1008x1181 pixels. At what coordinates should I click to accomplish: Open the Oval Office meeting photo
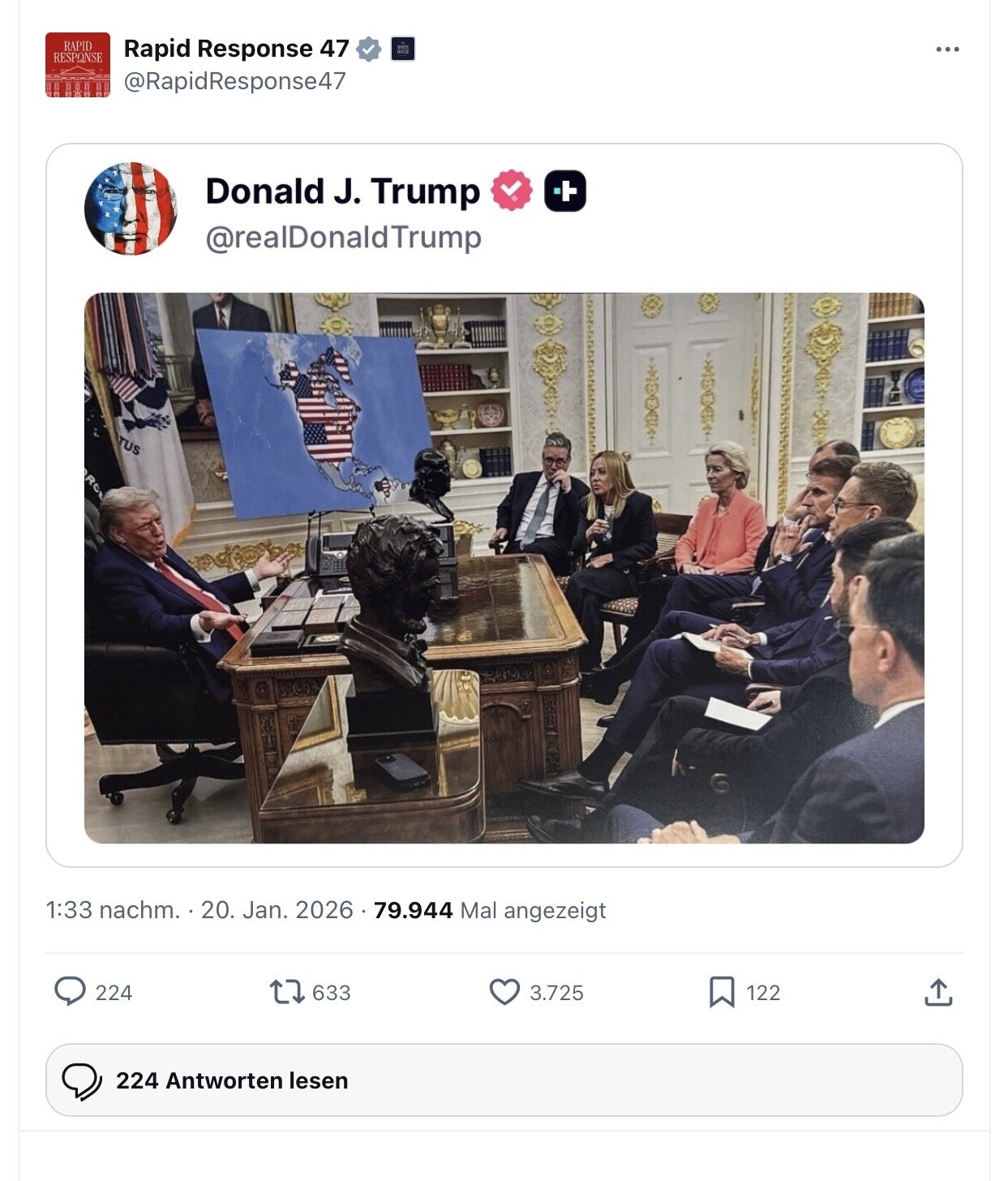click(504, 568)
